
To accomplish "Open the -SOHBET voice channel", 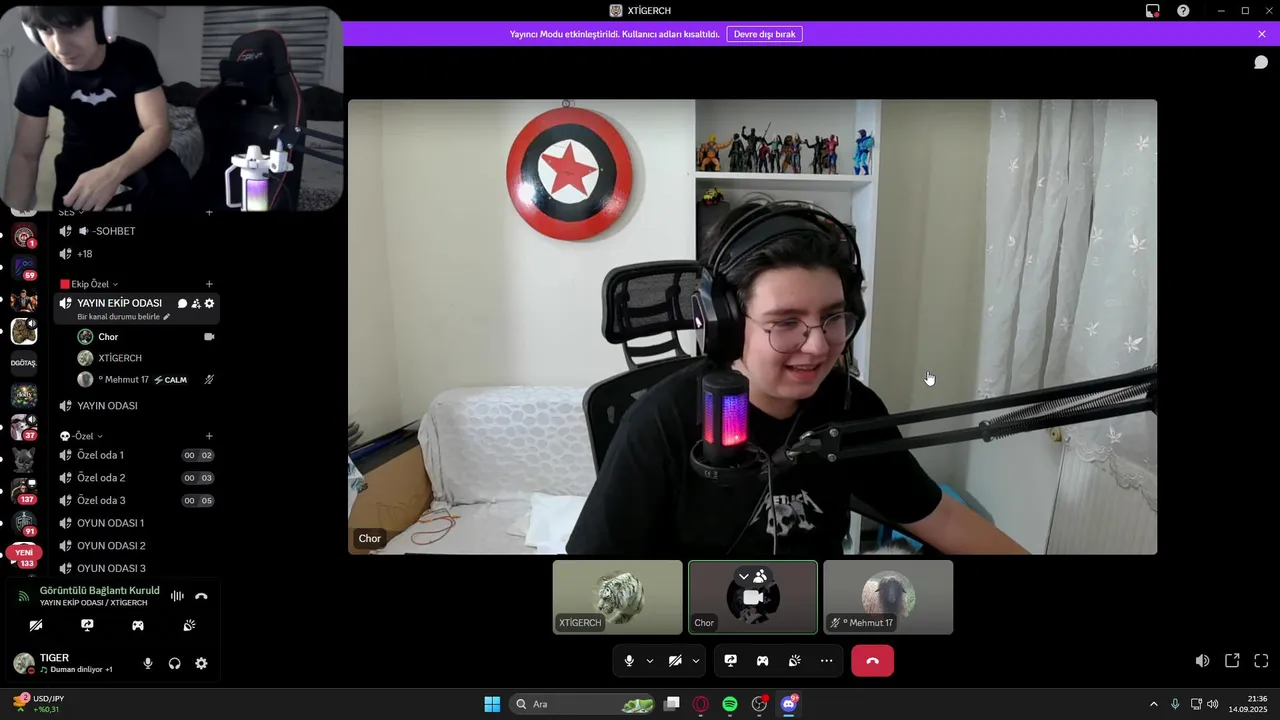I will point(136,231).
